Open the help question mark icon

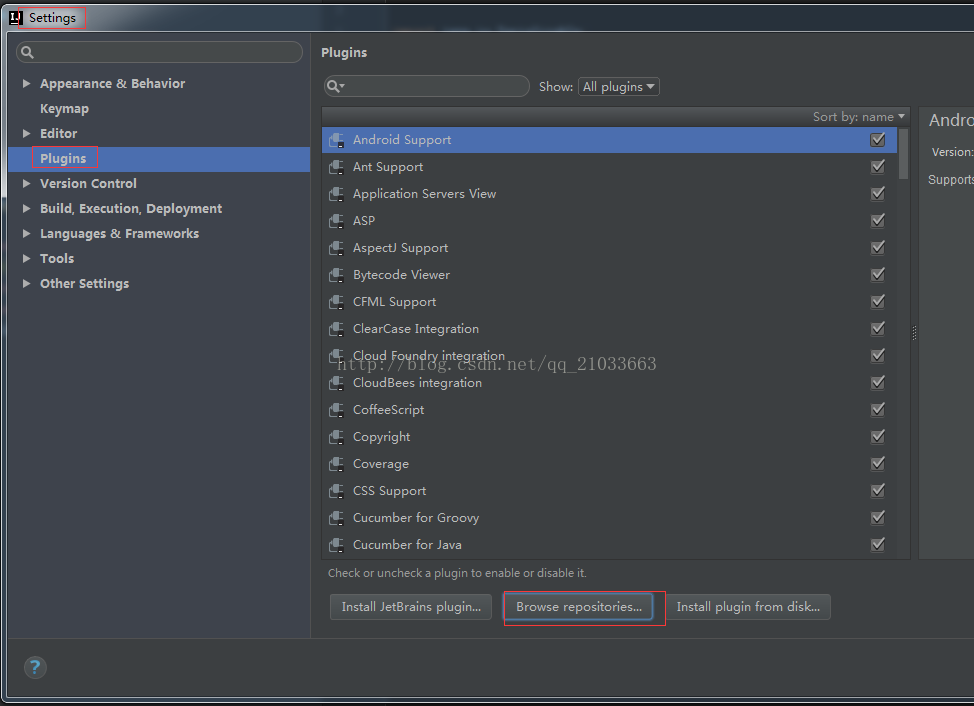tap(35, 668)
